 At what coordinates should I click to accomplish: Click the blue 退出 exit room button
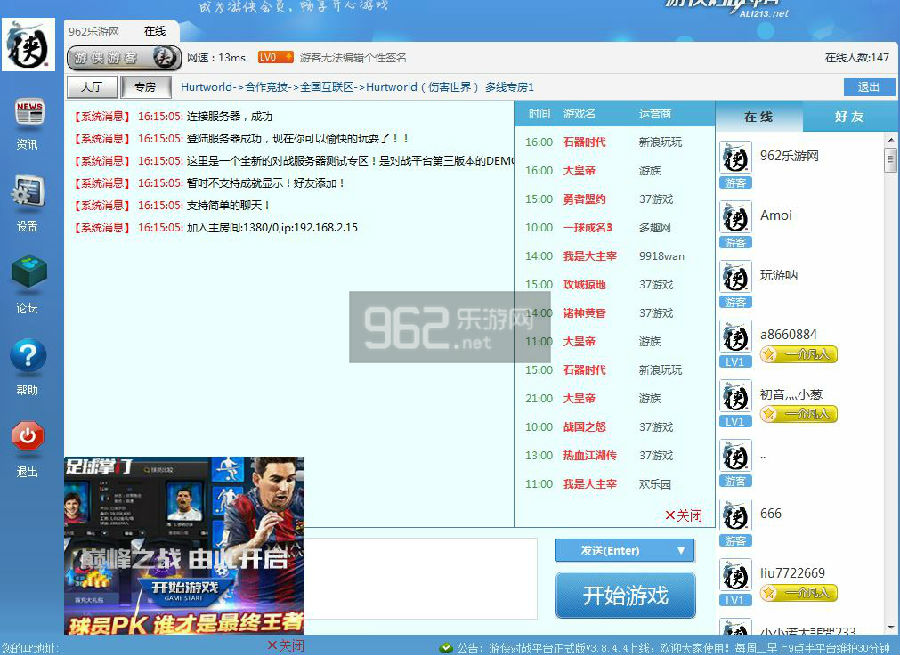coord(869,87)
